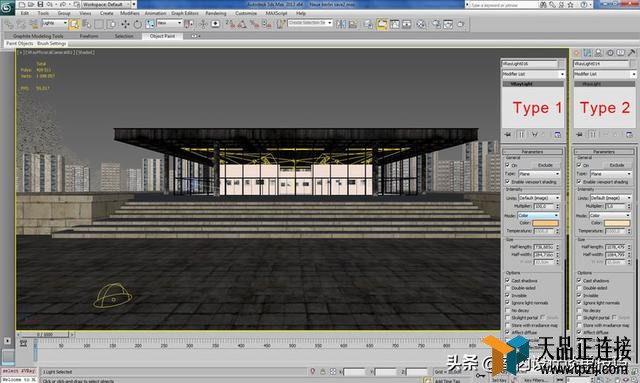Click the Exclude button in Type 1 panel
Viewport: 640px width, 383px height.
(545, 165)
